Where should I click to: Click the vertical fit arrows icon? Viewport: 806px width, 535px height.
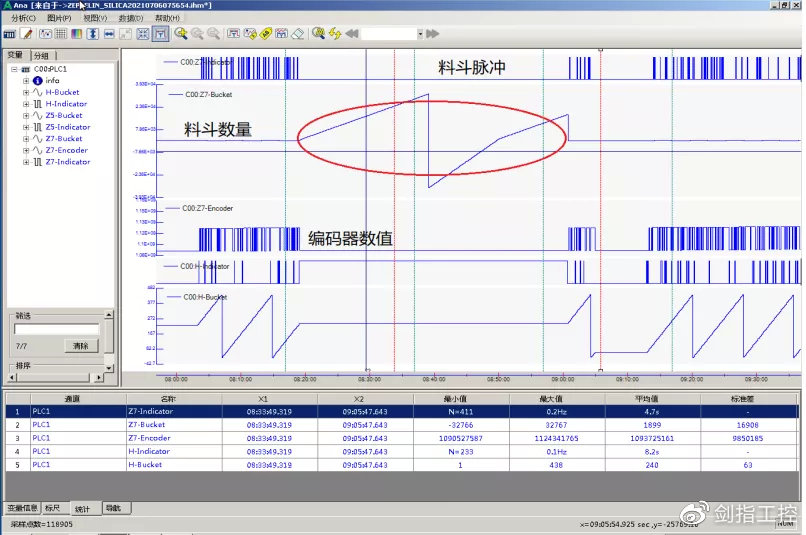point(93,34)
